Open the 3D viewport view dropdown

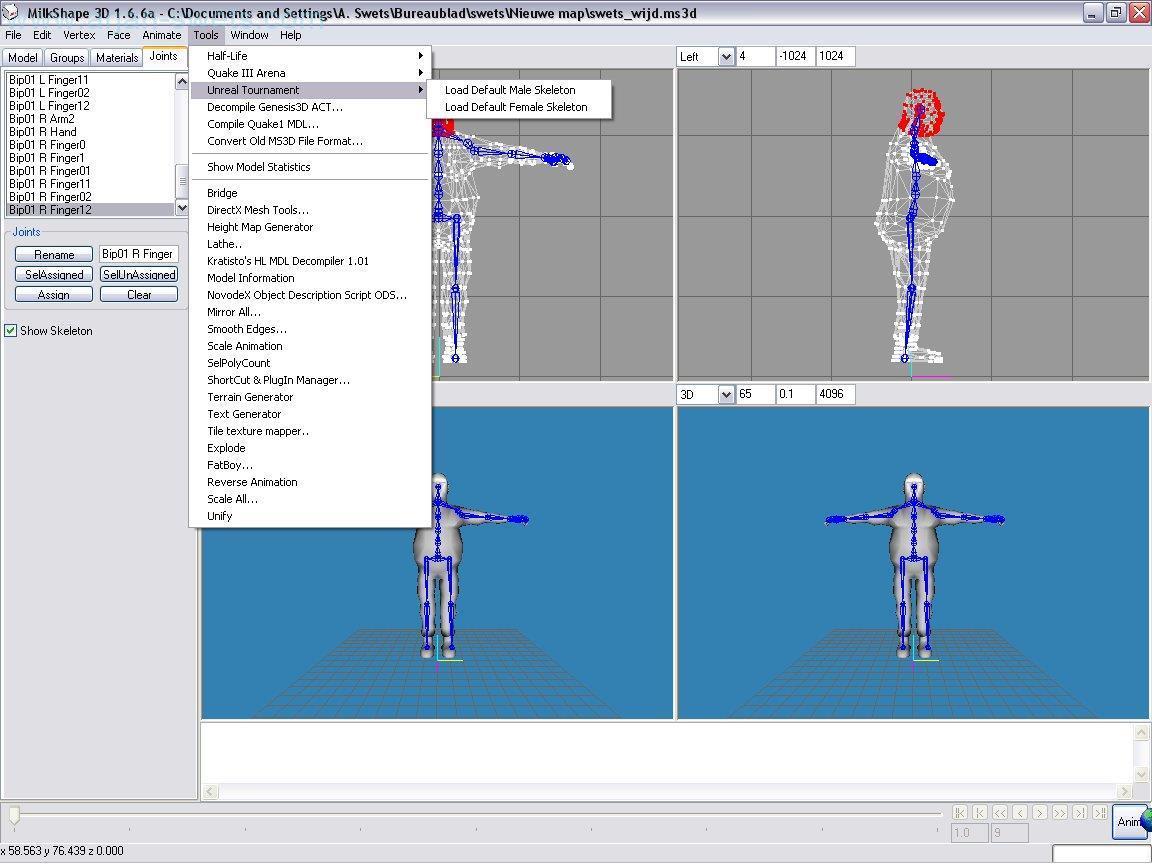pyautogui.click(x=725, y=395)
